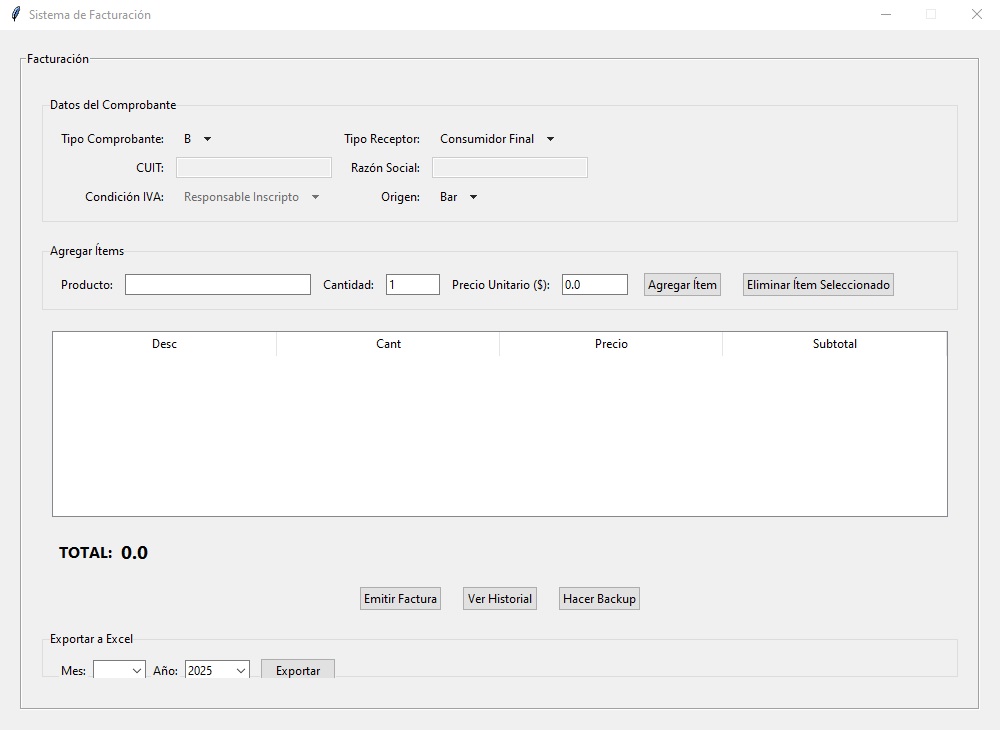Focus the Cantidad text field
Screen dimensions: 1000x730
pos(412,285)
